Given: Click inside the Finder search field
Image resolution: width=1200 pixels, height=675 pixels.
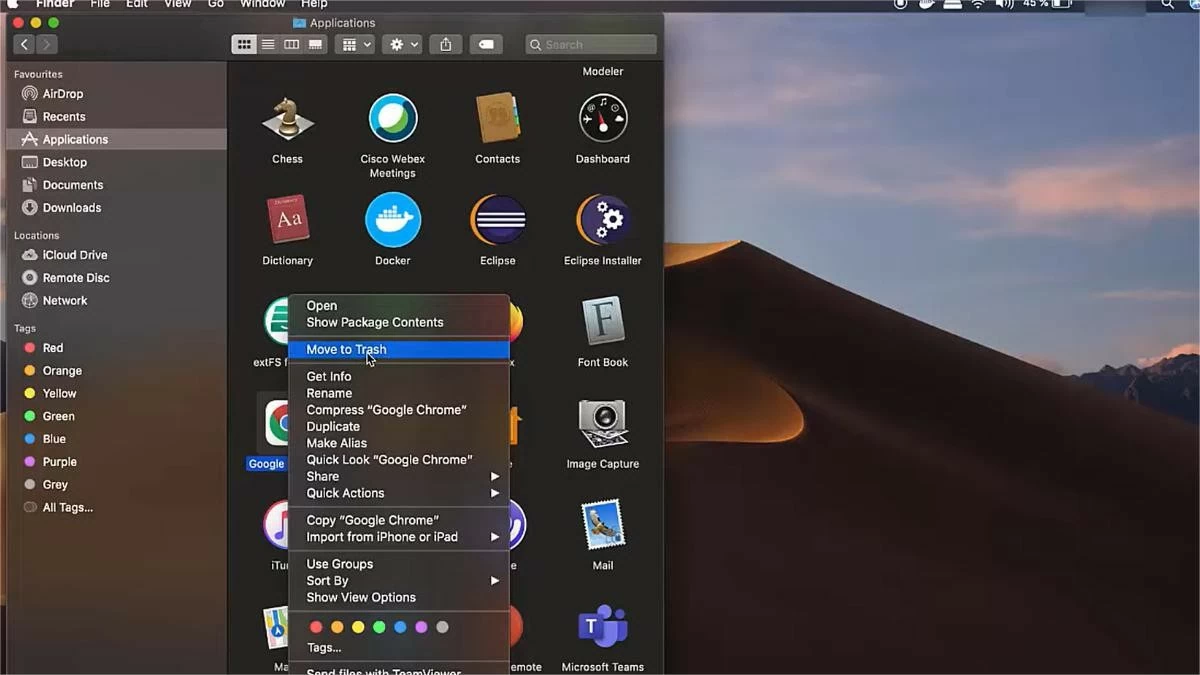Looking at the screenshot, I should point(590,44).
